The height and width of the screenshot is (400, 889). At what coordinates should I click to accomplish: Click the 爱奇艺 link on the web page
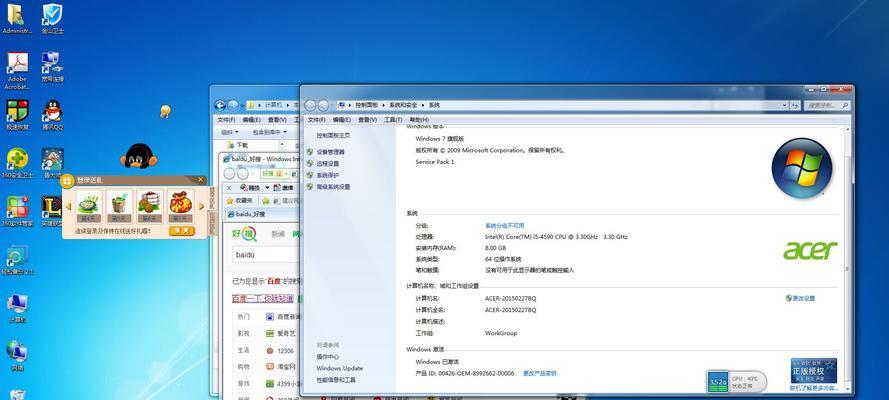[x=286, y=334]
